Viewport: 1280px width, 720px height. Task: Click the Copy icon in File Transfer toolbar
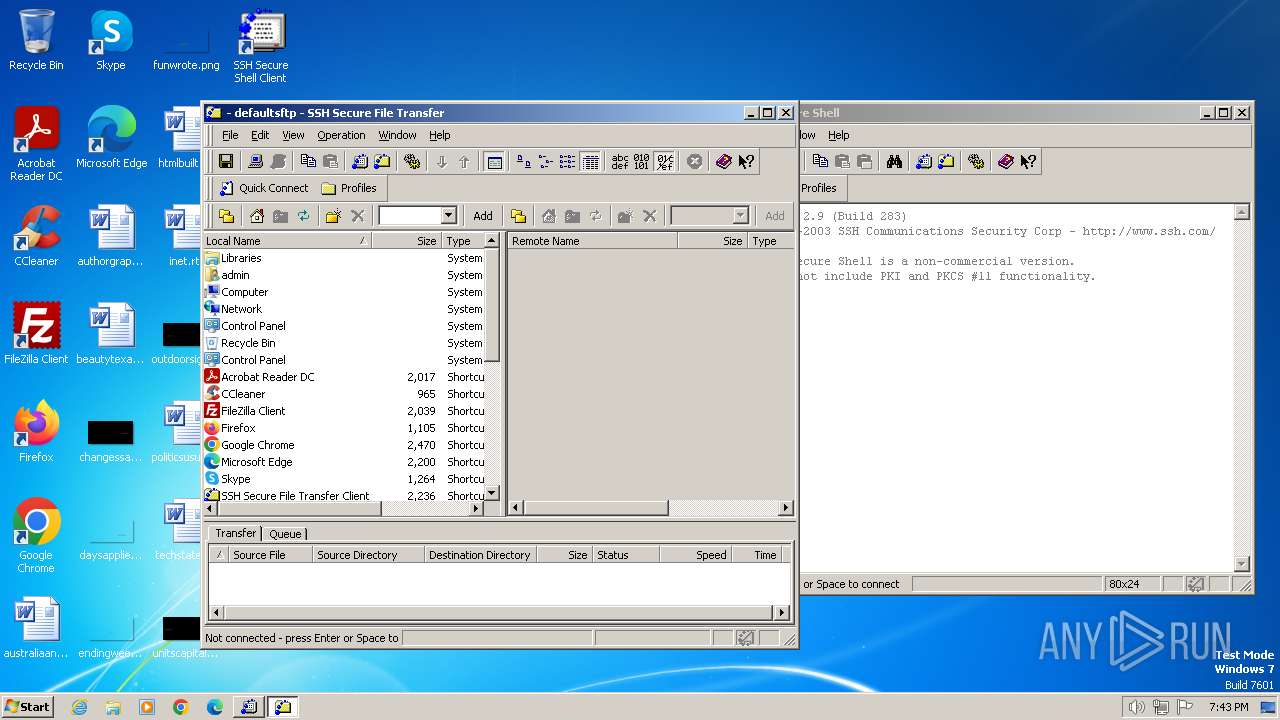[x=308, y=162]
